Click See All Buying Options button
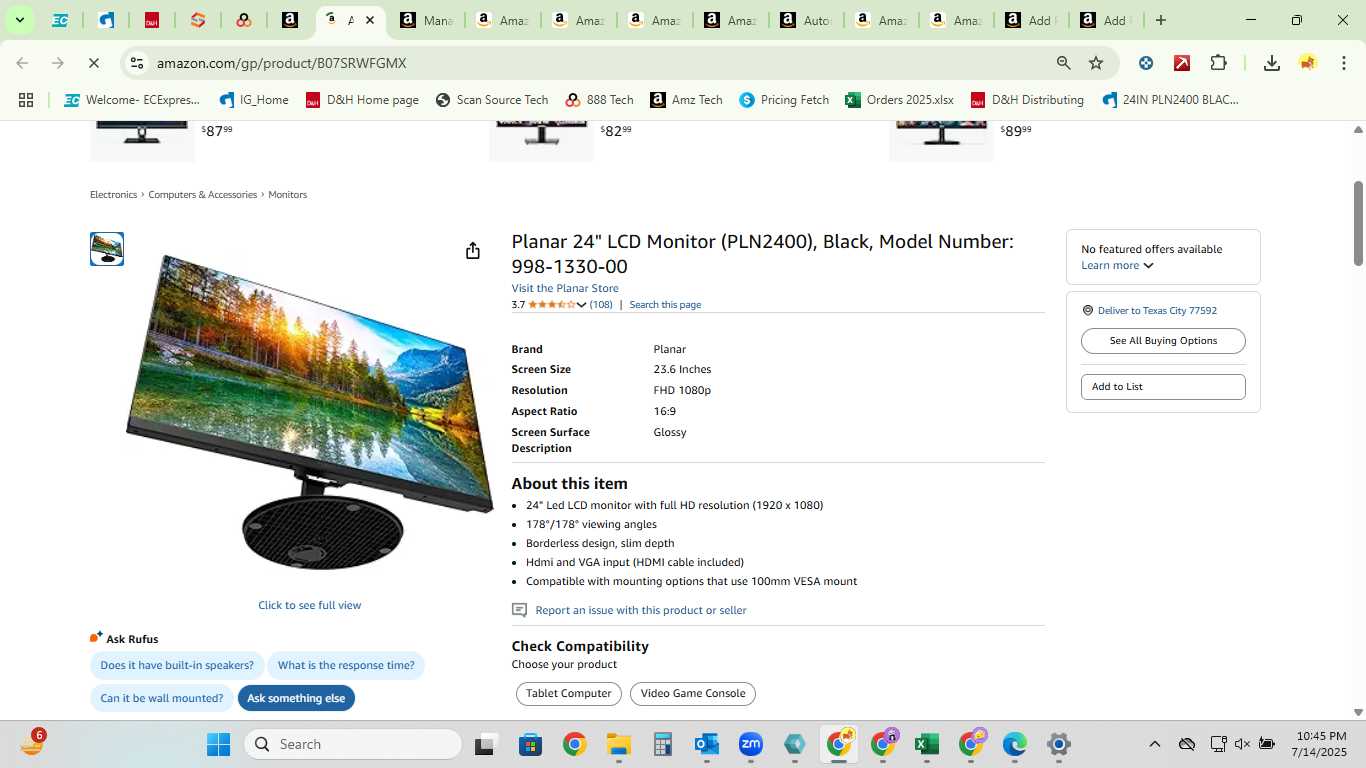1366x768 pixels. 1163,341
